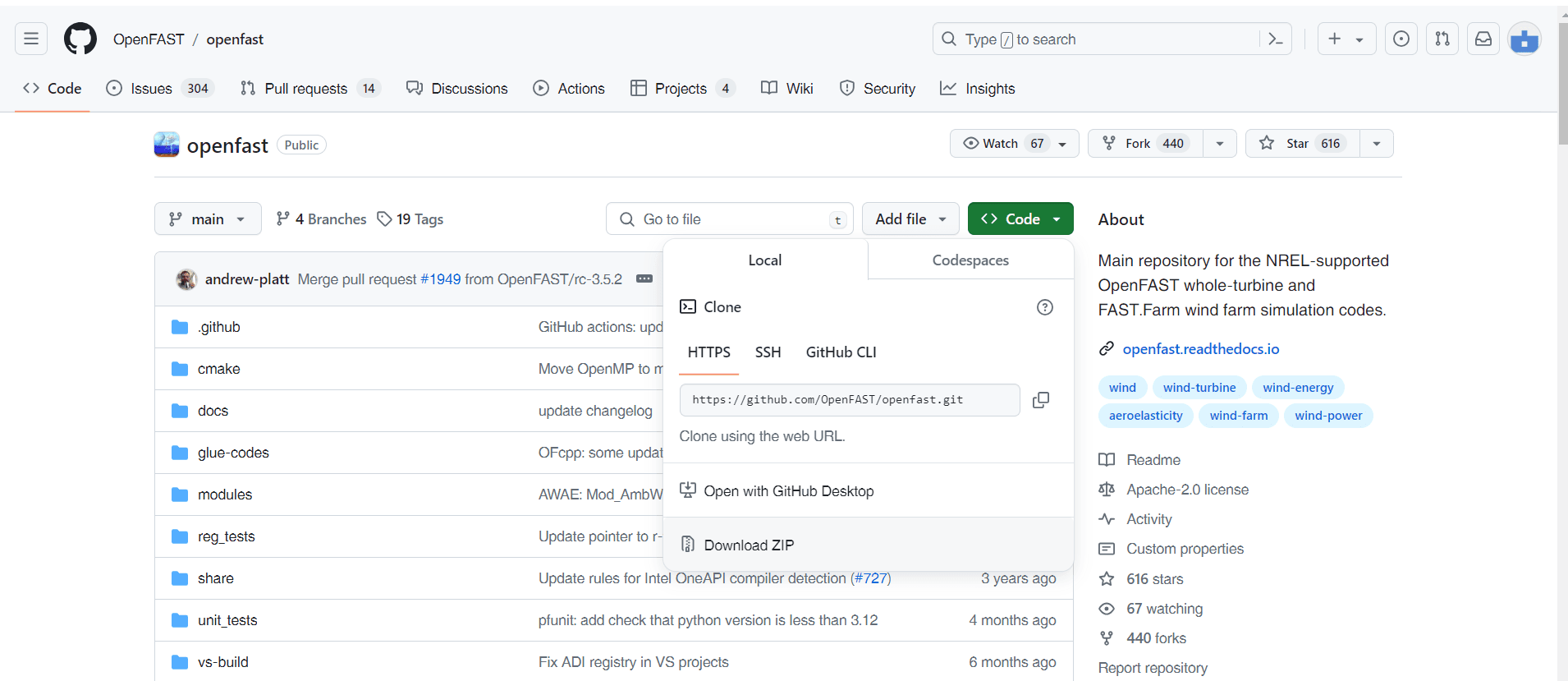Open the Wiki tab
This screenshot has height=681, width=1568.
tap(787, 89)
